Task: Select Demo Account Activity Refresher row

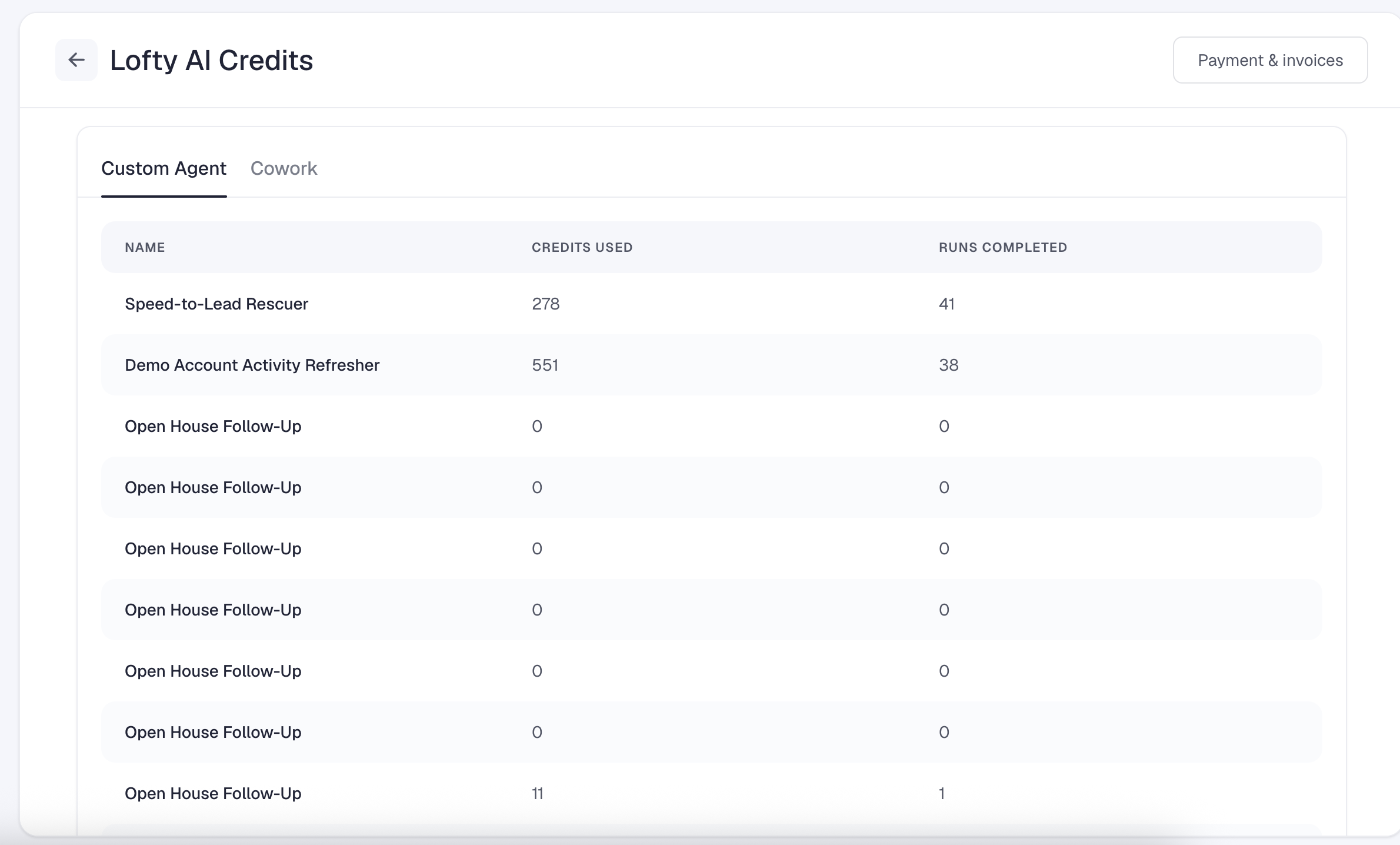Action: pos(712,365)
